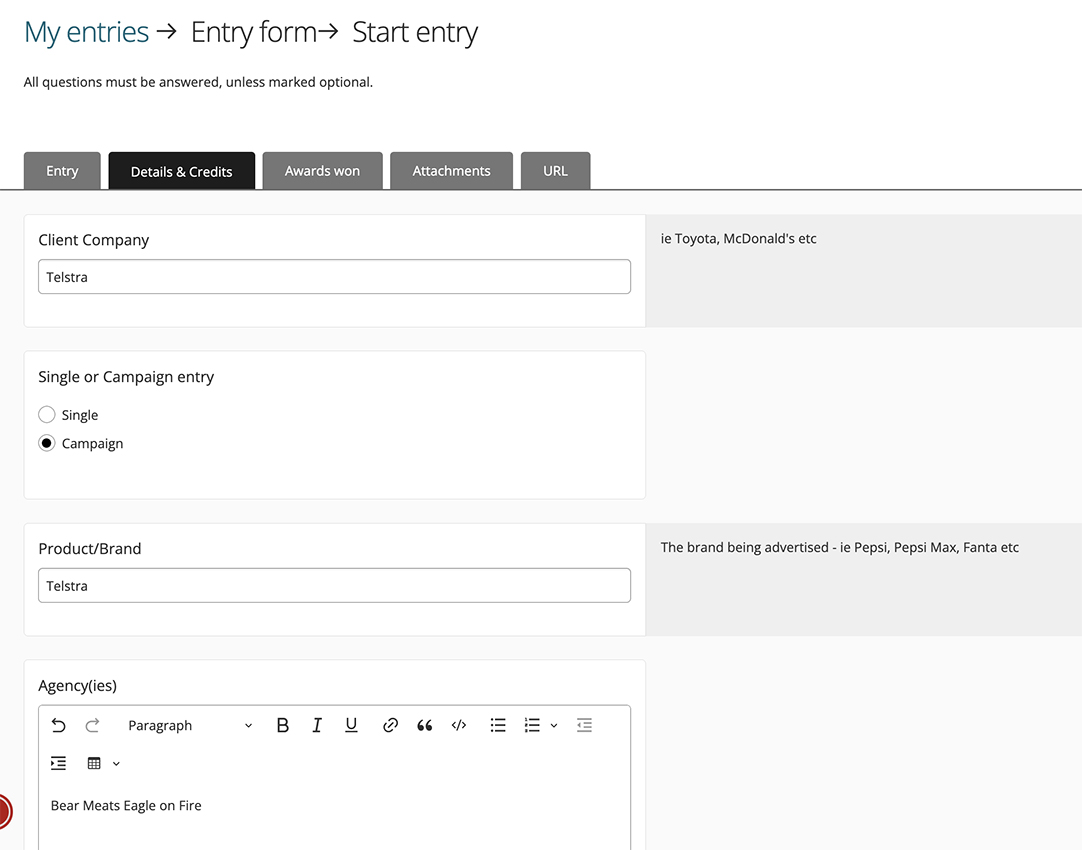Click the My entries breadcrumb link
Screen dimensions: 1082x850
86,32
